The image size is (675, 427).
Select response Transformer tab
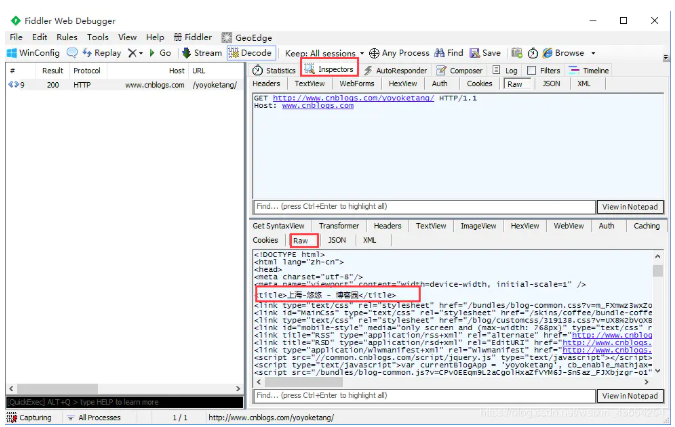coord(339,226)
